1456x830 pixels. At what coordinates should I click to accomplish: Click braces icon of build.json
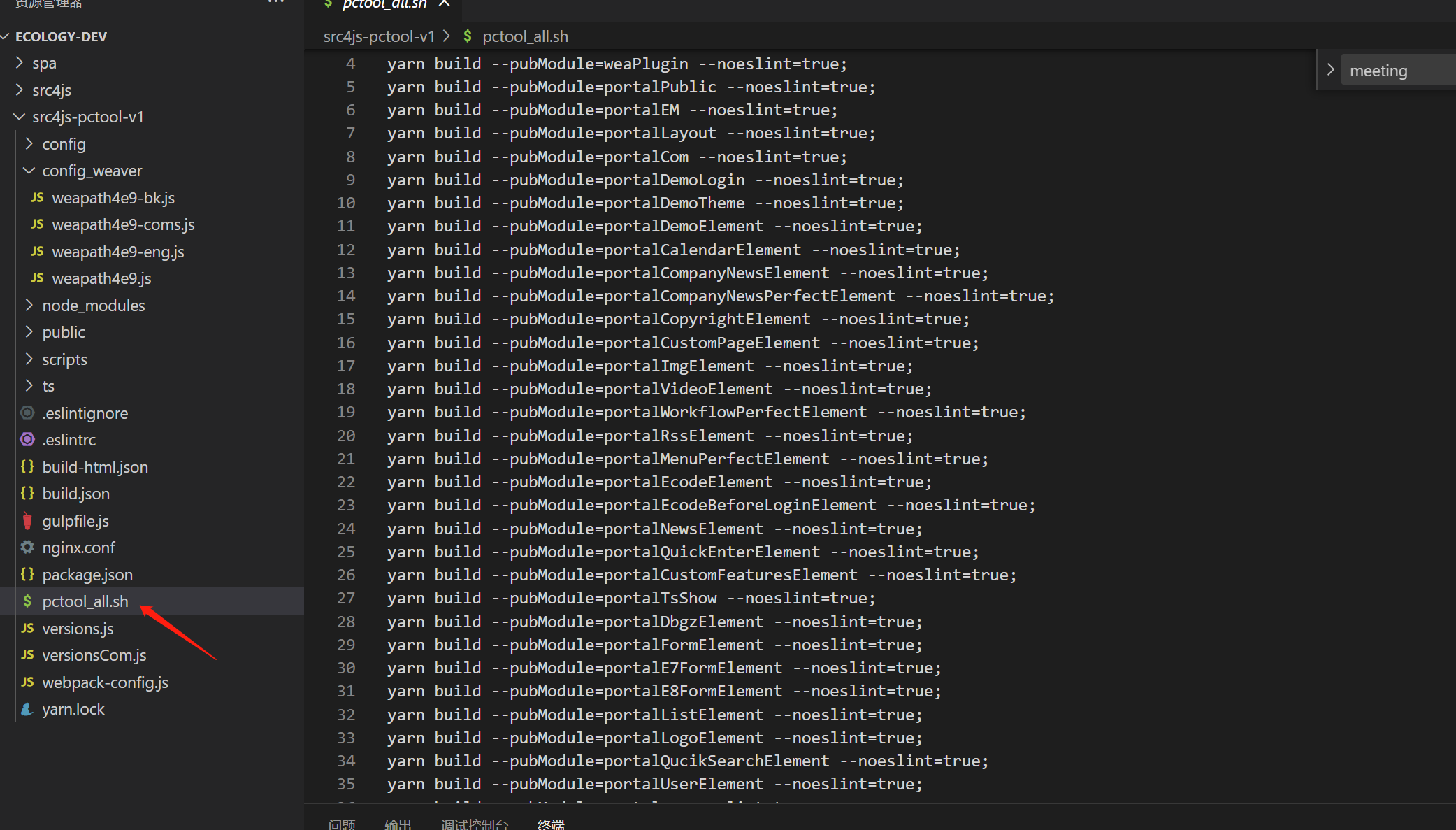coord(27,494)
